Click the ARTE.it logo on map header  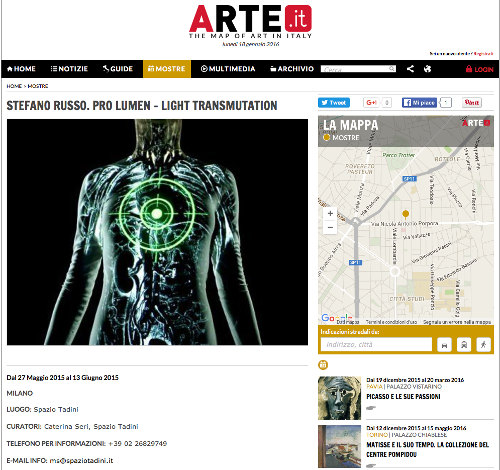tap(476, 123)
